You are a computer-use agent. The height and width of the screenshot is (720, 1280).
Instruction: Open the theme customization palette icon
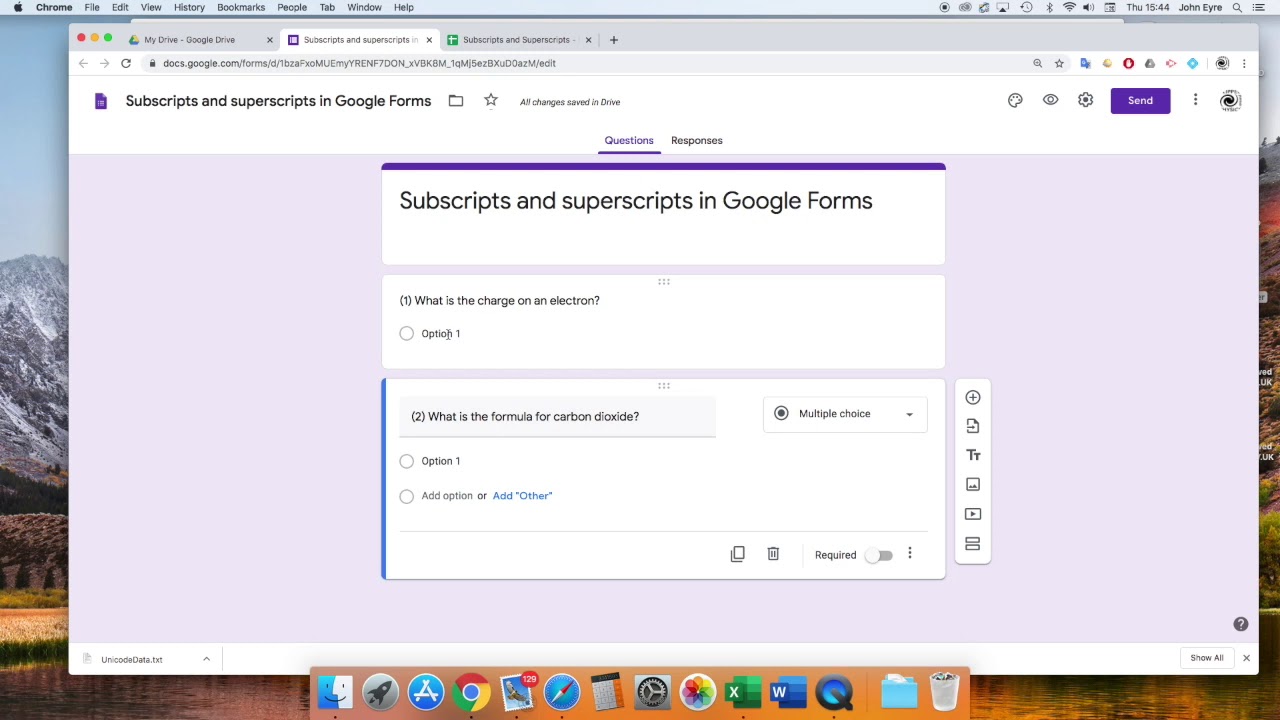[1015, 100]
